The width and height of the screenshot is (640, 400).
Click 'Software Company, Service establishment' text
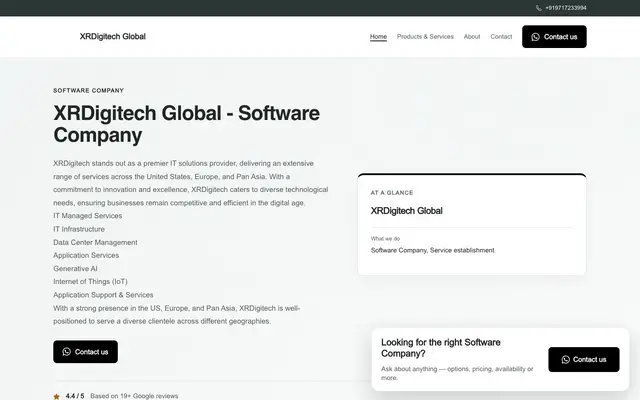click(432, 250)
